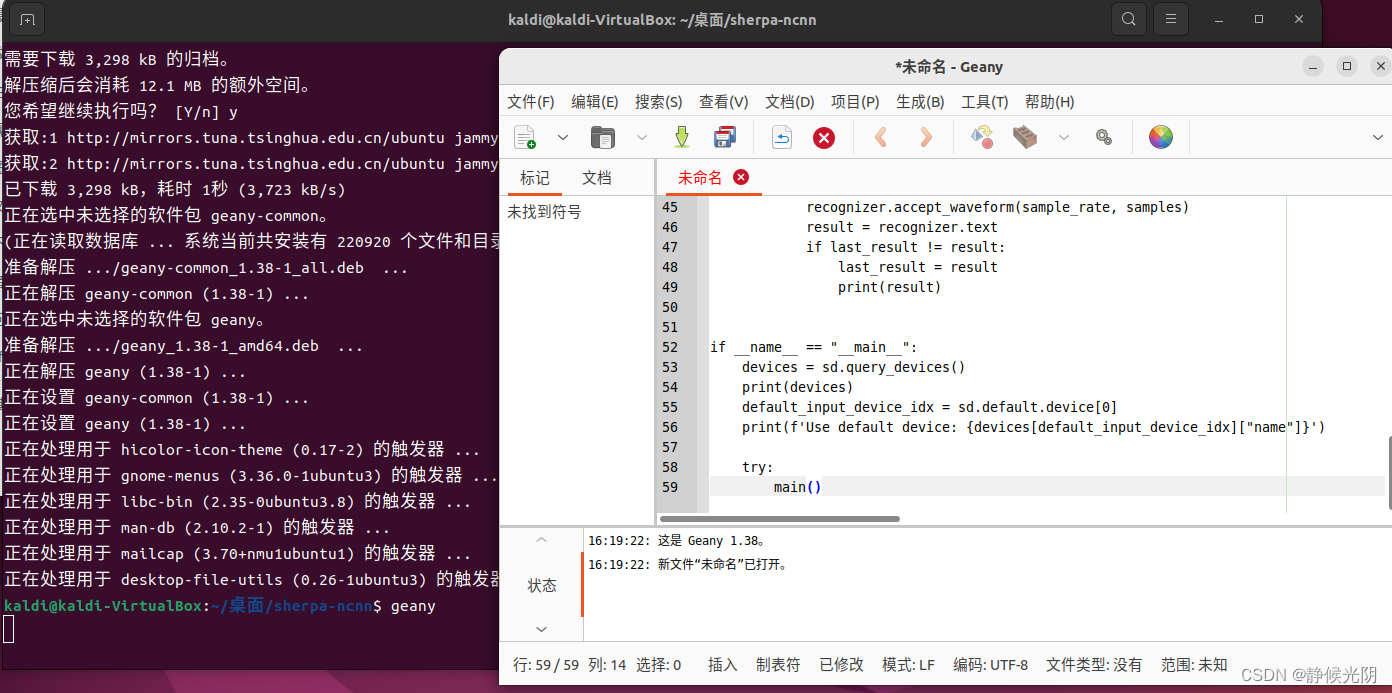
Task: Open the 查看(V) menu
Action: click(x=724, y=102)
